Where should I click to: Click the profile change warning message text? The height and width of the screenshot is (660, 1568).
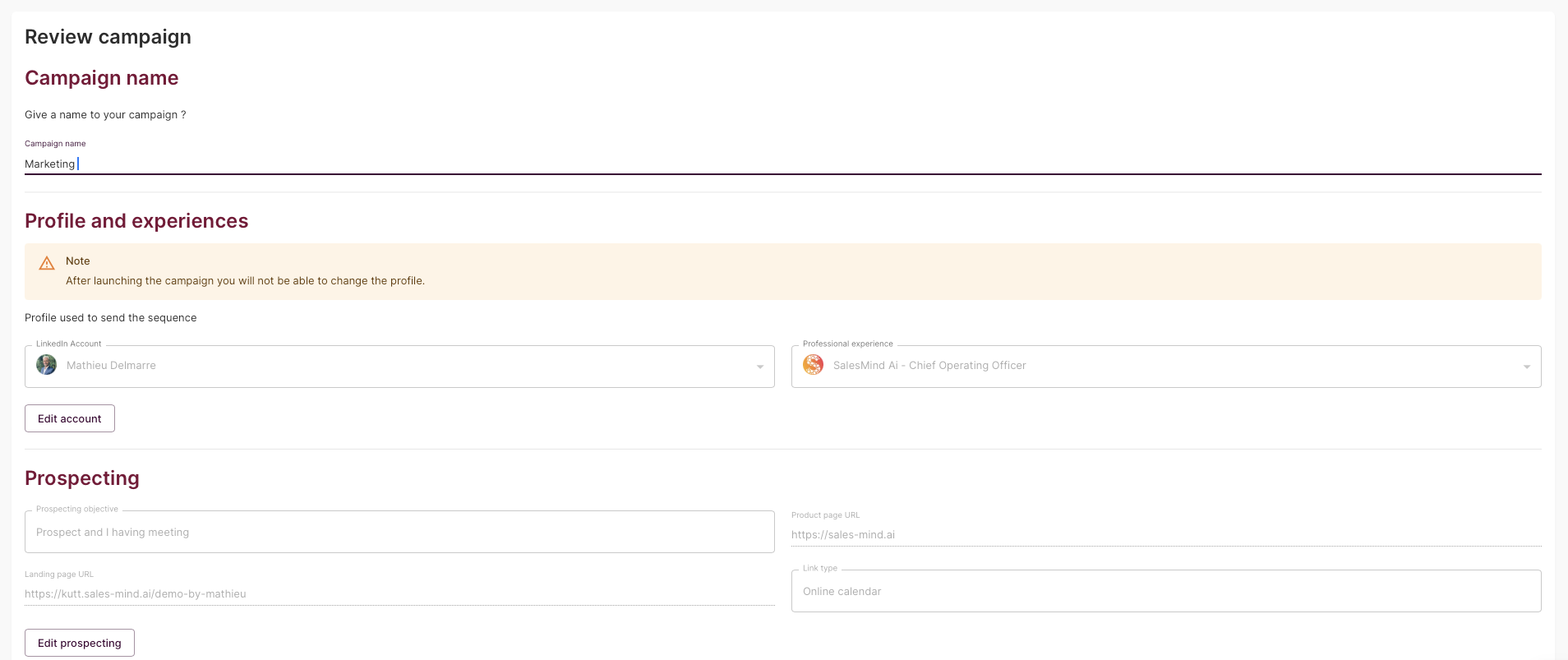click(x=245, y=281)
